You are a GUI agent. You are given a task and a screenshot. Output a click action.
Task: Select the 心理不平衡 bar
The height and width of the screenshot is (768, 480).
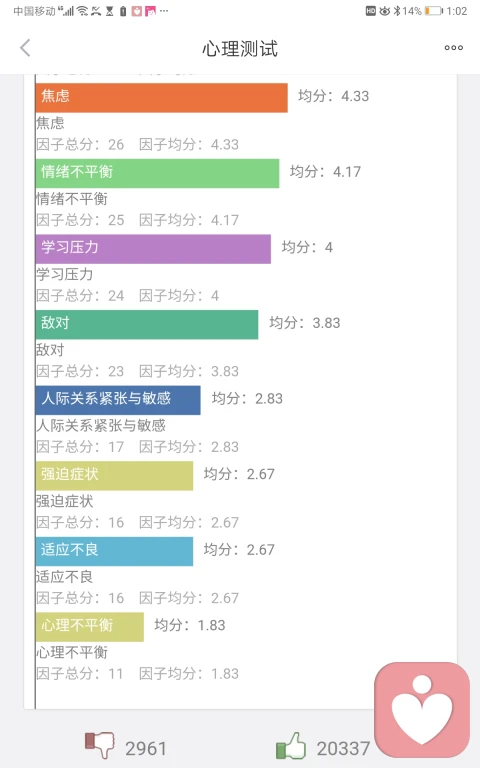tap(90, 626)
